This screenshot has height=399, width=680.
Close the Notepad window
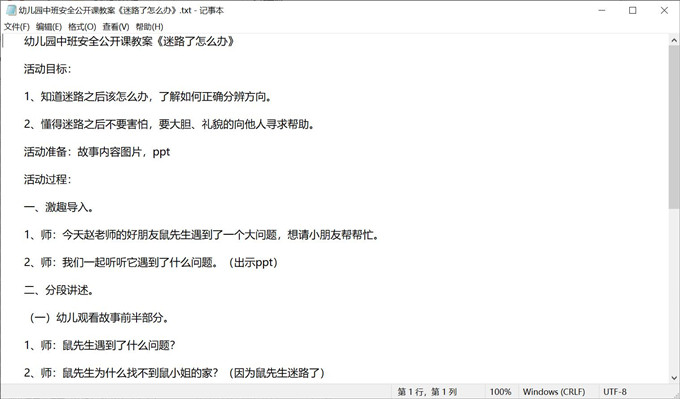tap(664, 10)
